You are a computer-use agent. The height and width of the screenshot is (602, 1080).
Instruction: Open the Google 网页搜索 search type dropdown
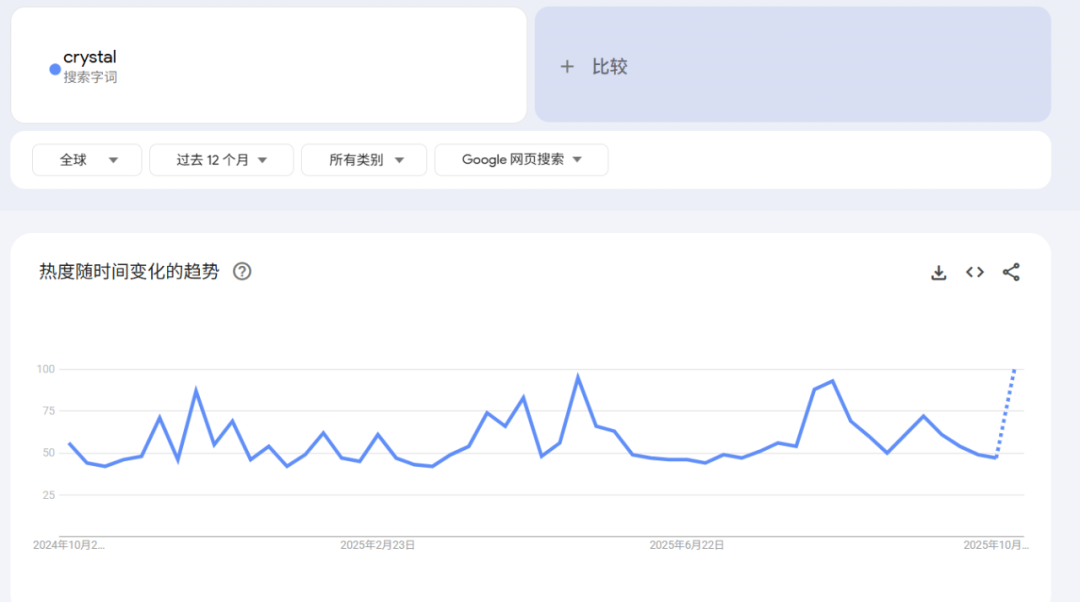[521, 159]
